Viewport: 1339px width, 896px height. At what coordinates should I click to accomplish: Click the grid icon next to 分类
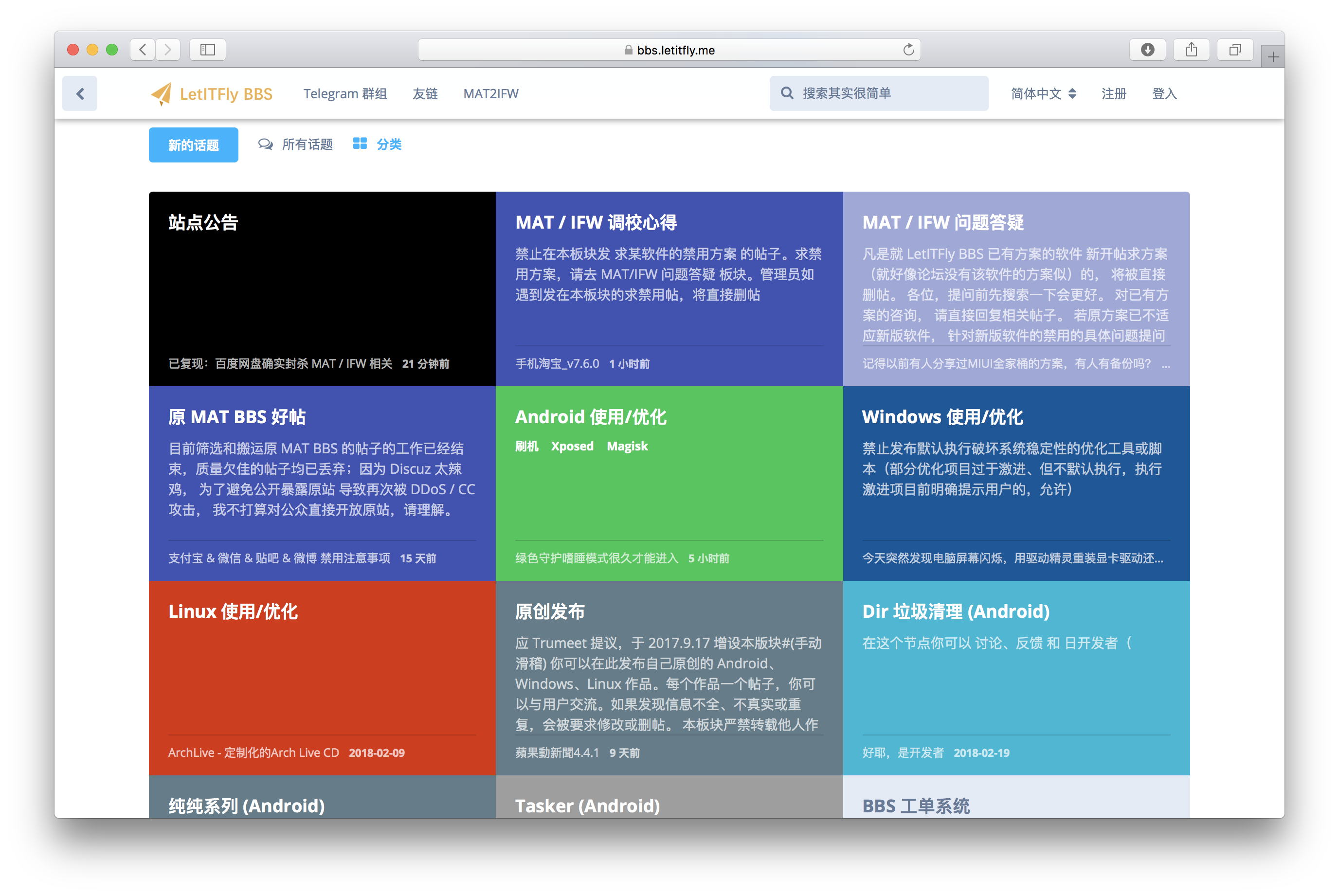tap(360, 143)
